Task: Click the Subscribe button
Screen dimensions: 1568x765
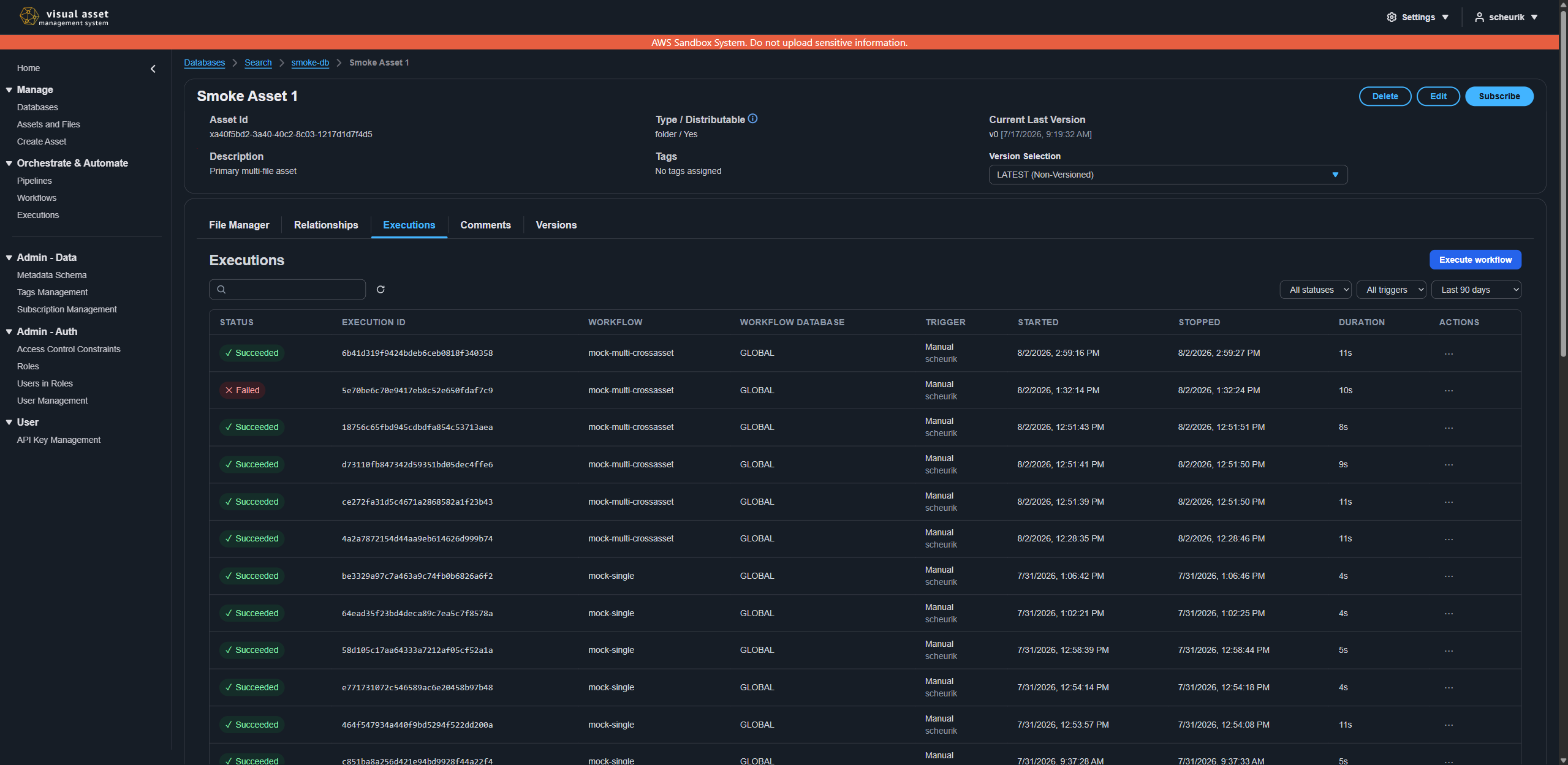Action: click(1499, 96)
